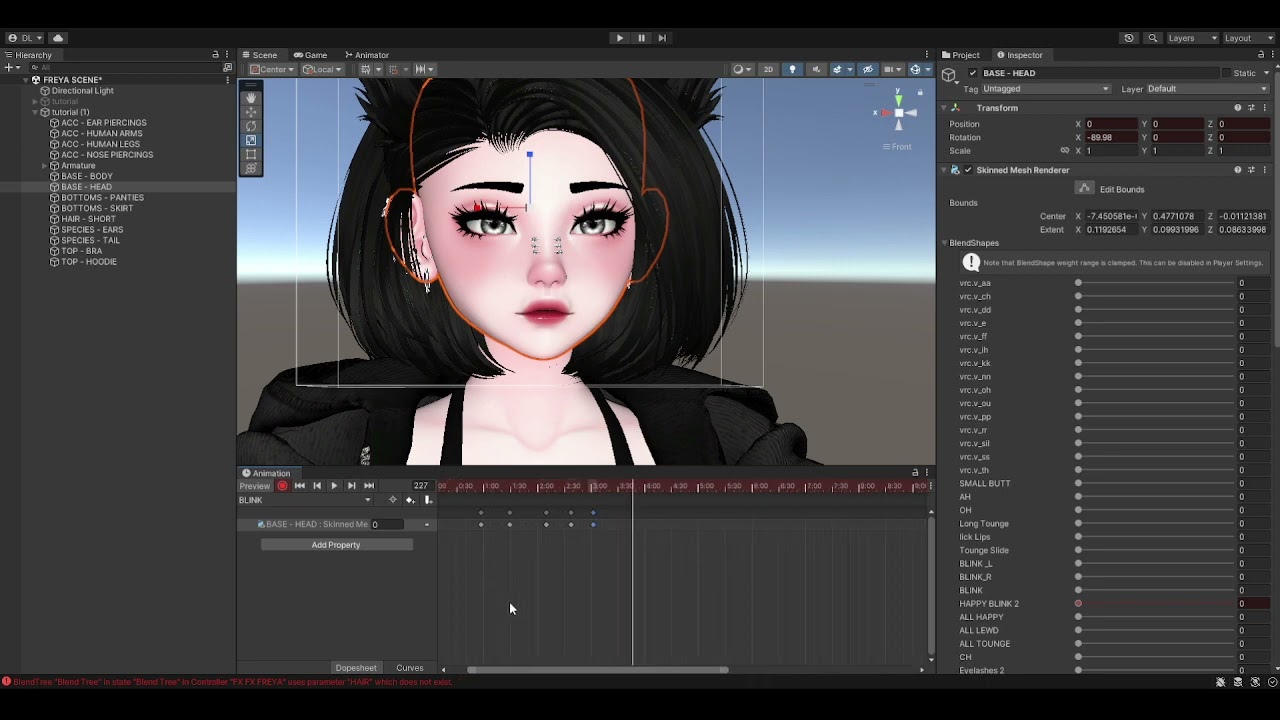
Task: Open the draw mode shading dropdown
Action: tap(741, 69)
